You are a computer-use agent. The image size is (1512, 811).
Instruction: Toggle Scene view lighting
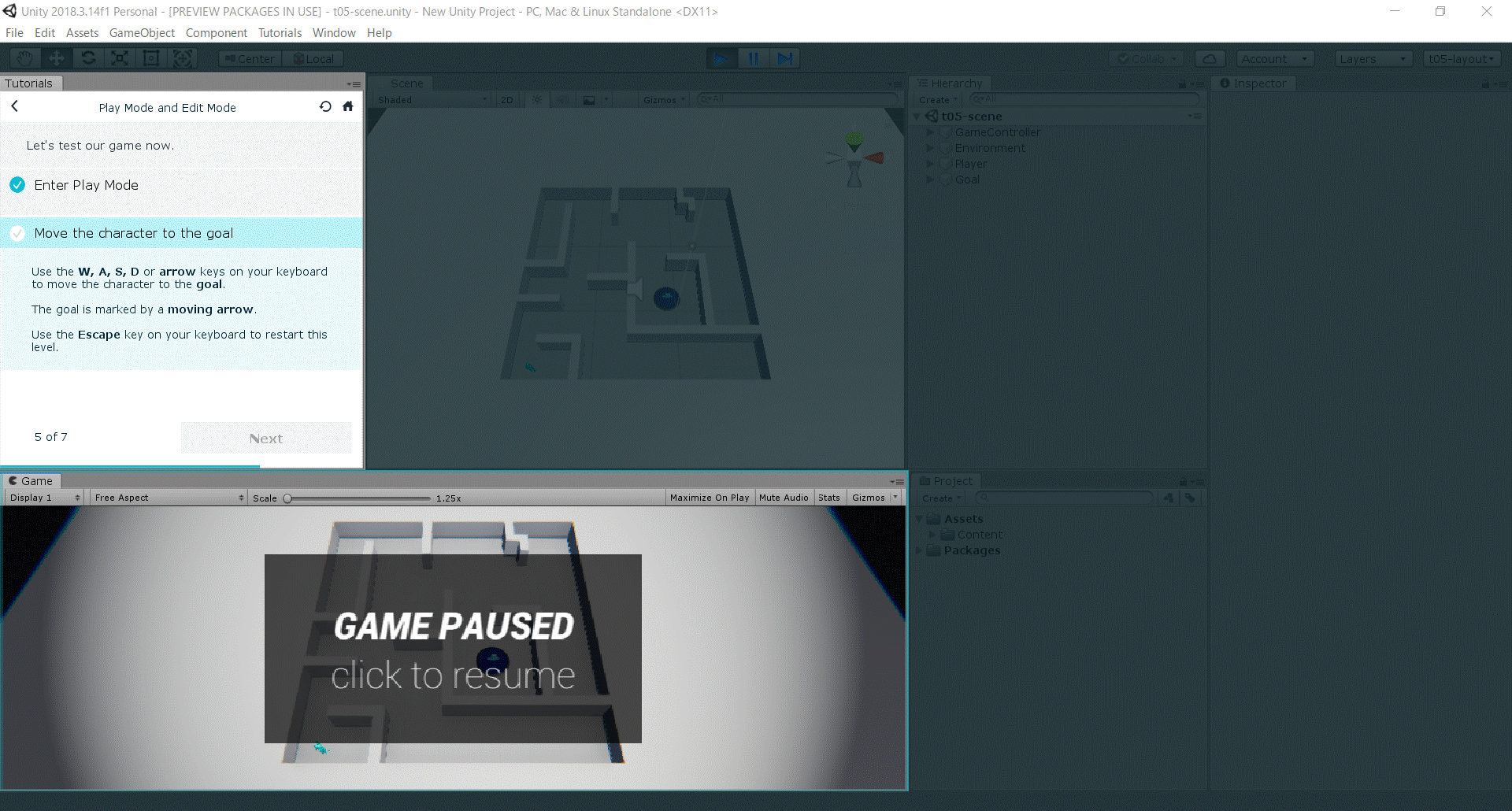537,100
